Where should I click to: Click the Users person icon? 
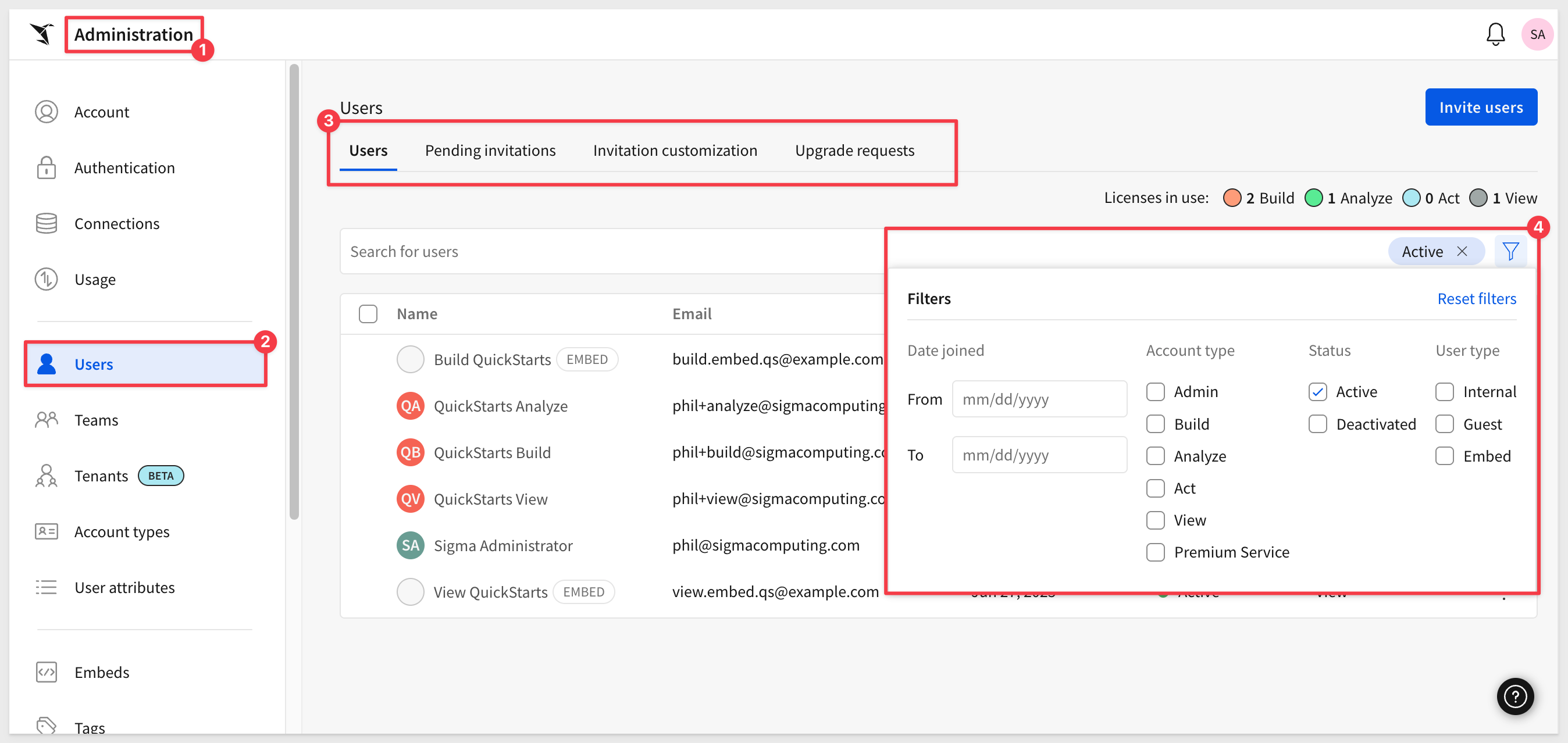[47, 364]
